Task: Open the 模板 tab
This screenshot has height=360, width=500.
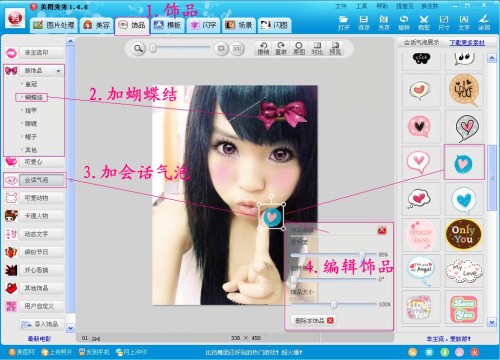Action: (x=167, y=25)
